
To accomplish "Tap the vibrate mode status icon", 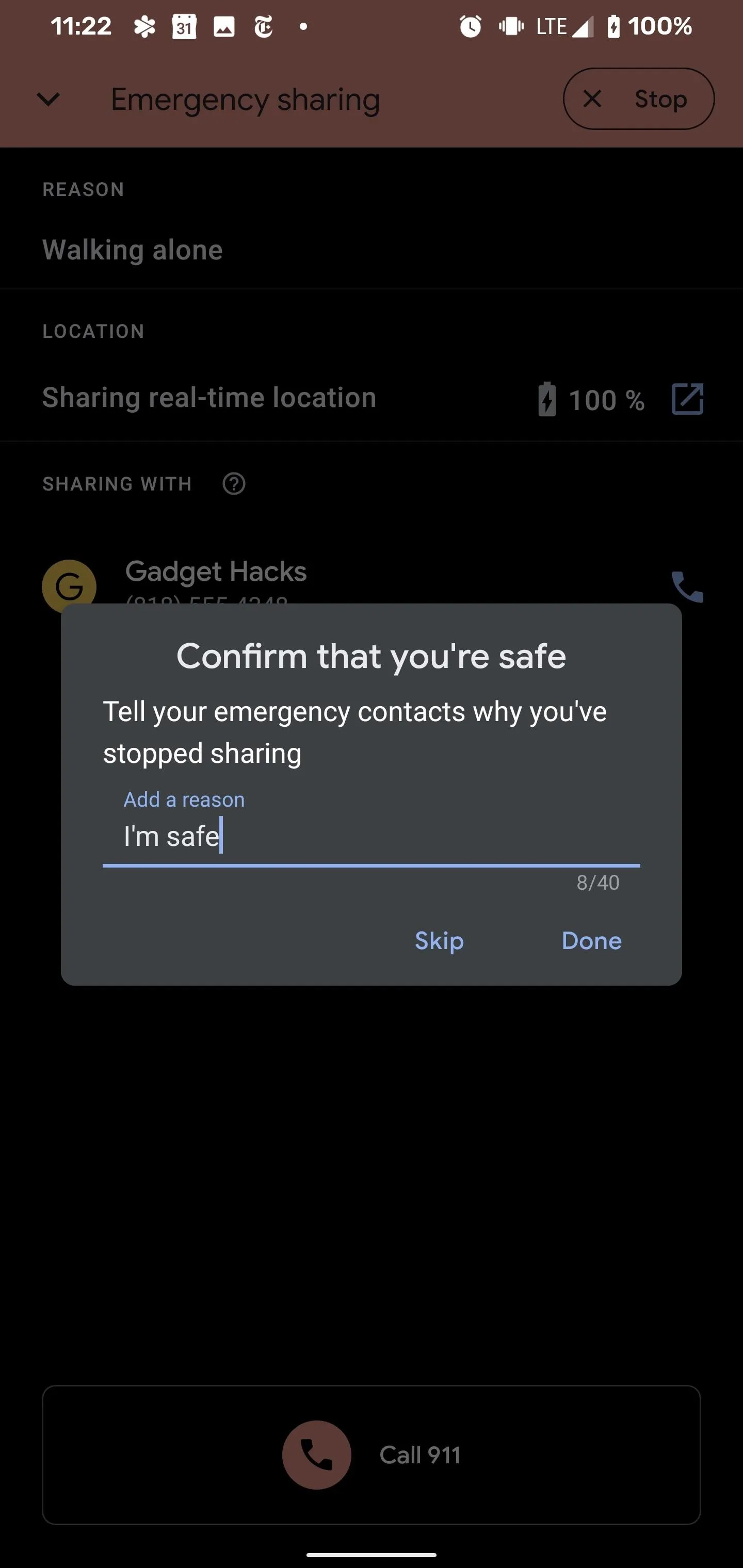I will coord(511,26).
